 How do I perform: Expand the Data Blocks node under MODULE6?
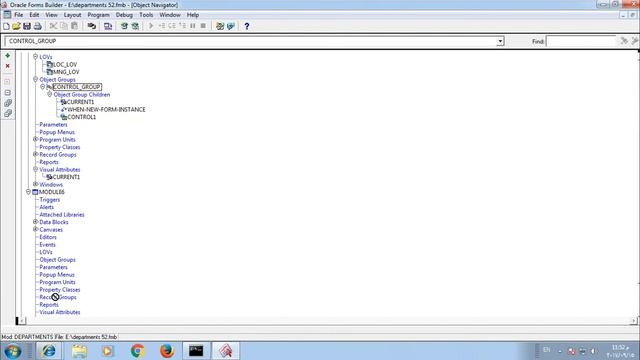[36, 222]
